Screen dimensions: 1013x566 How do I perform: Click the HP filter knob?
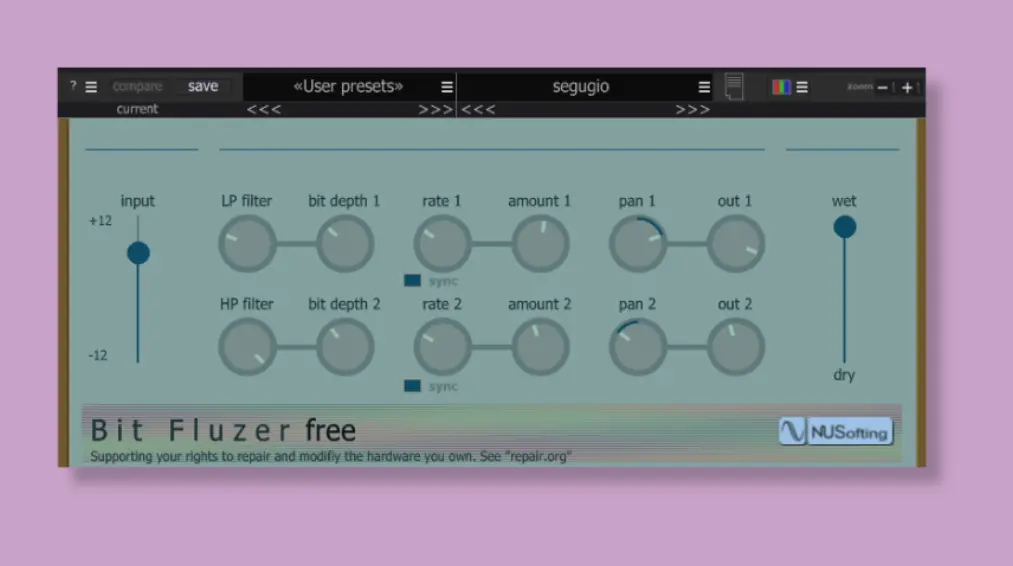pos(247,347)
